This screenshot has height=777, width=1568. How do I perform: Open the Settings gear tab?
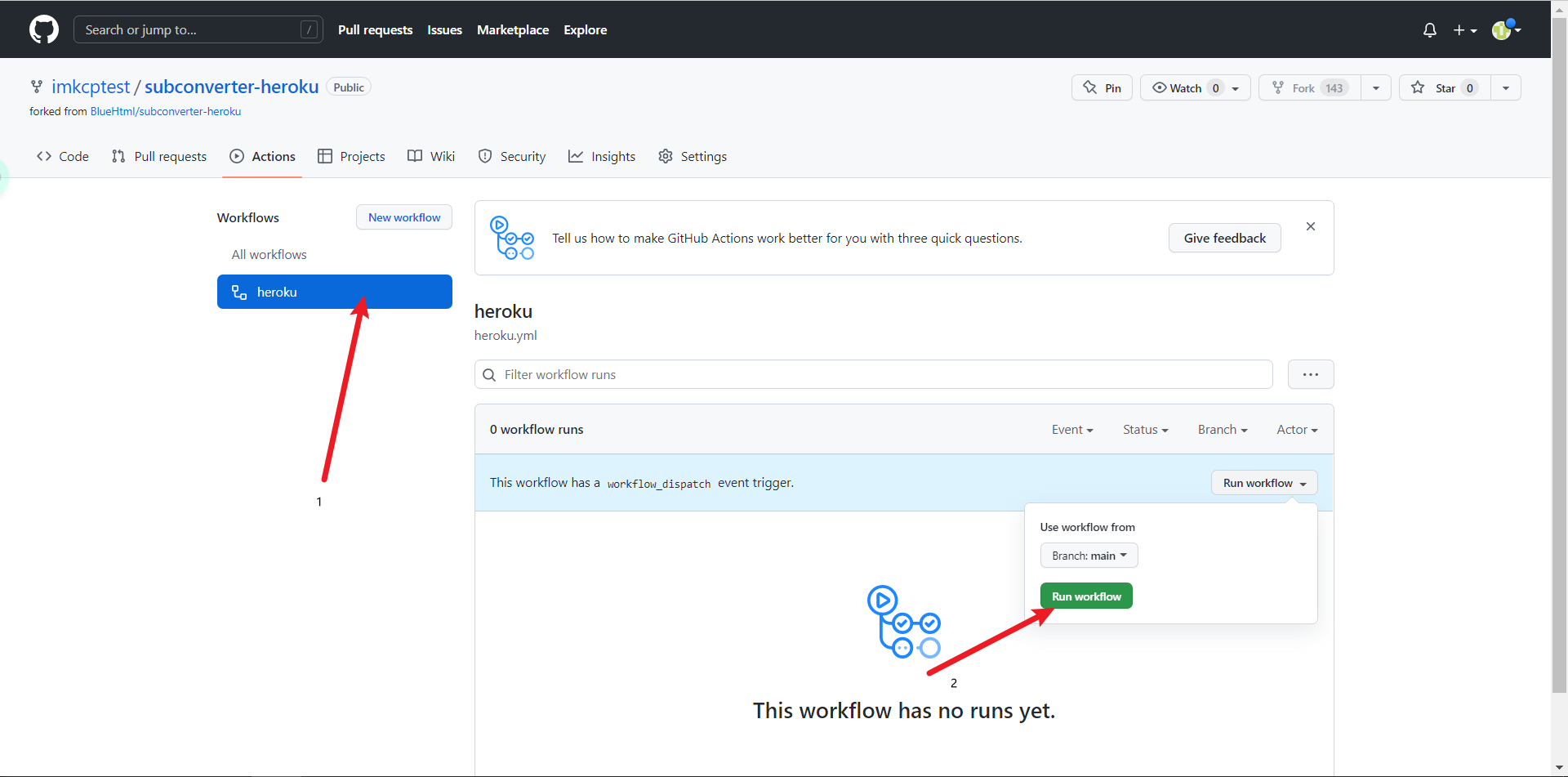point(693,156)
